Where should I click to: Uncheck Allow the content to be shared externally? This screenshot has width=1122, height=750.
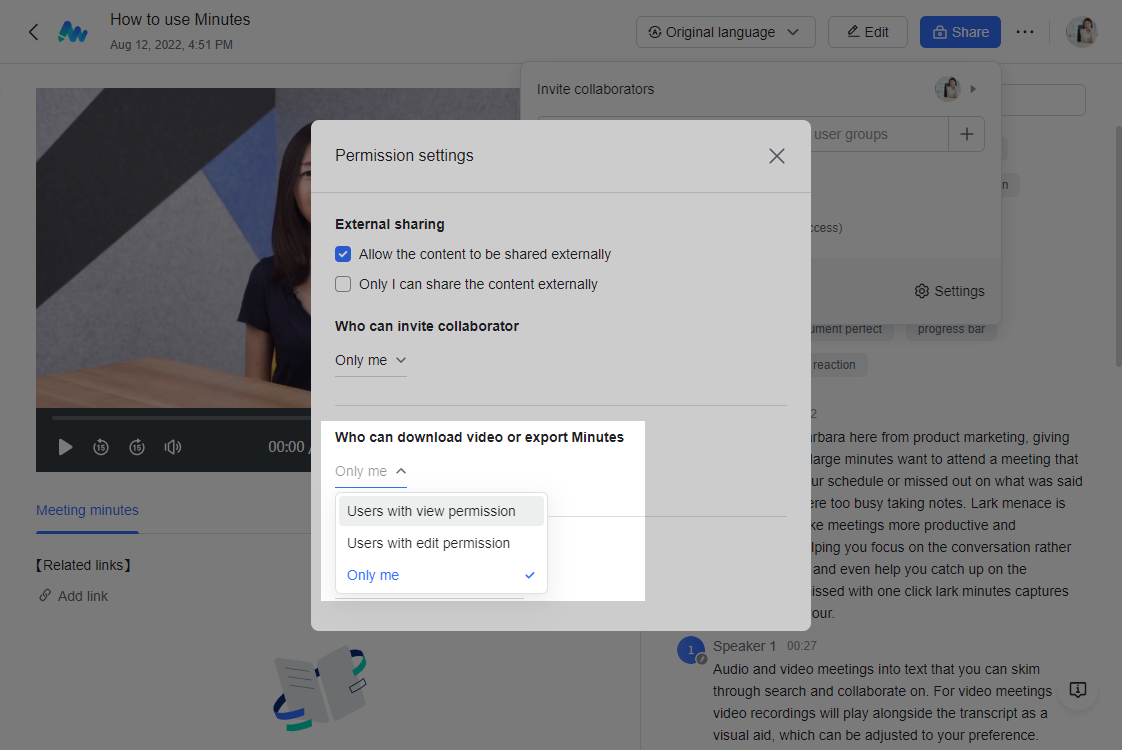[x=343, y=254]
